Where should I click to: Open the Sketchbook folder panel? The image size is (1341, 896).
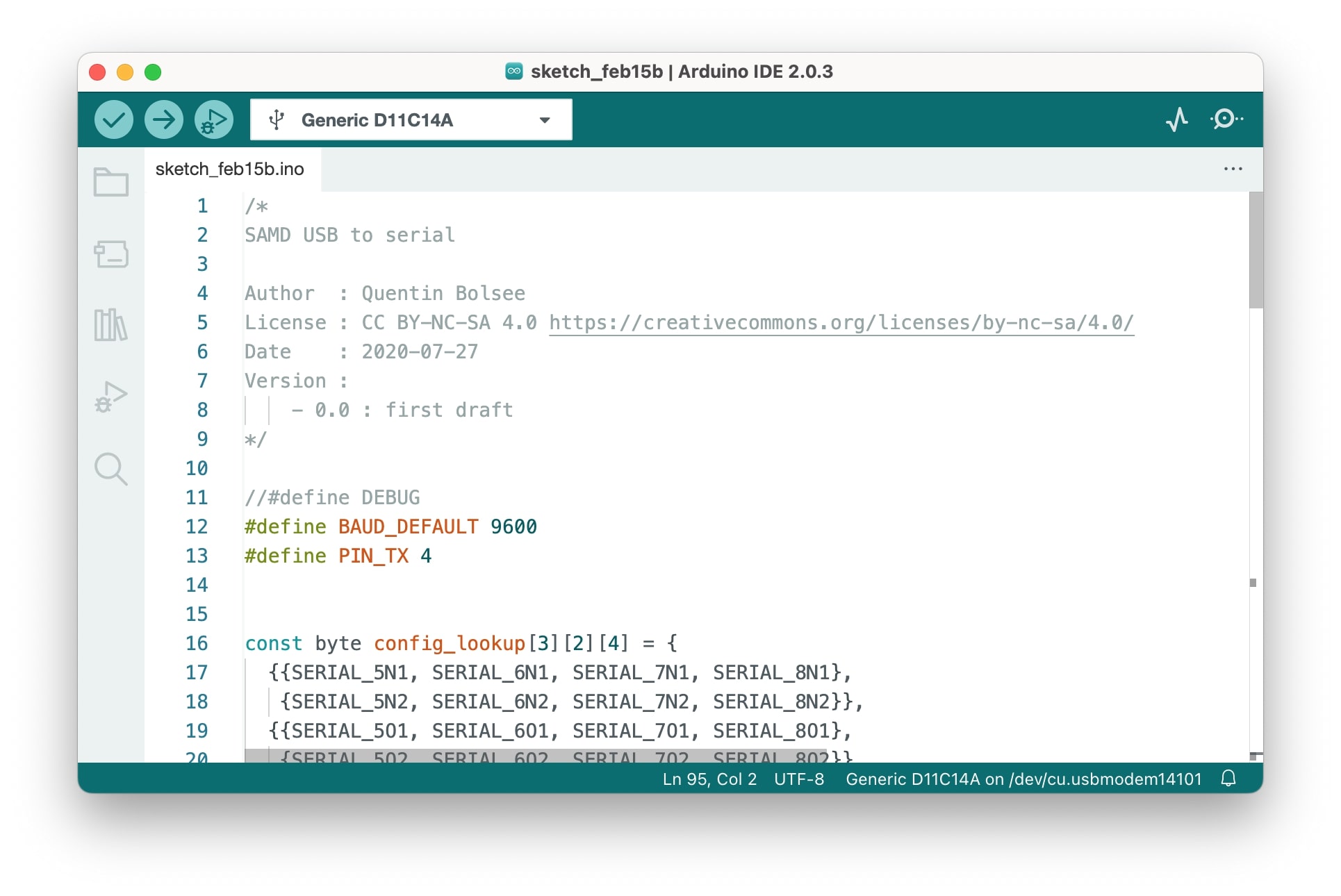(x=111, y=183)
